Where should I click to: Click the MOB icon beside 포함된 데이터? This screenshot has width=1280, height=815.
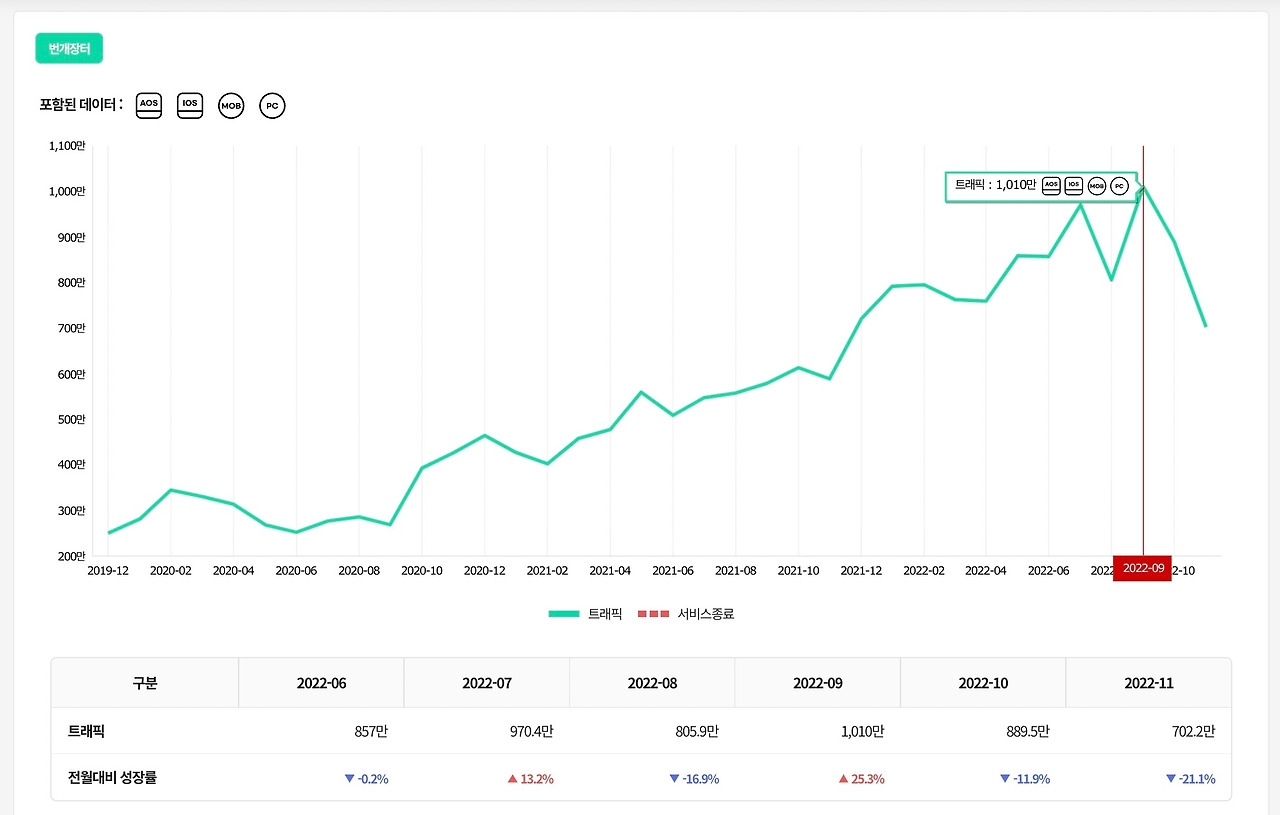pyautogui.click(x=231, y=105)
